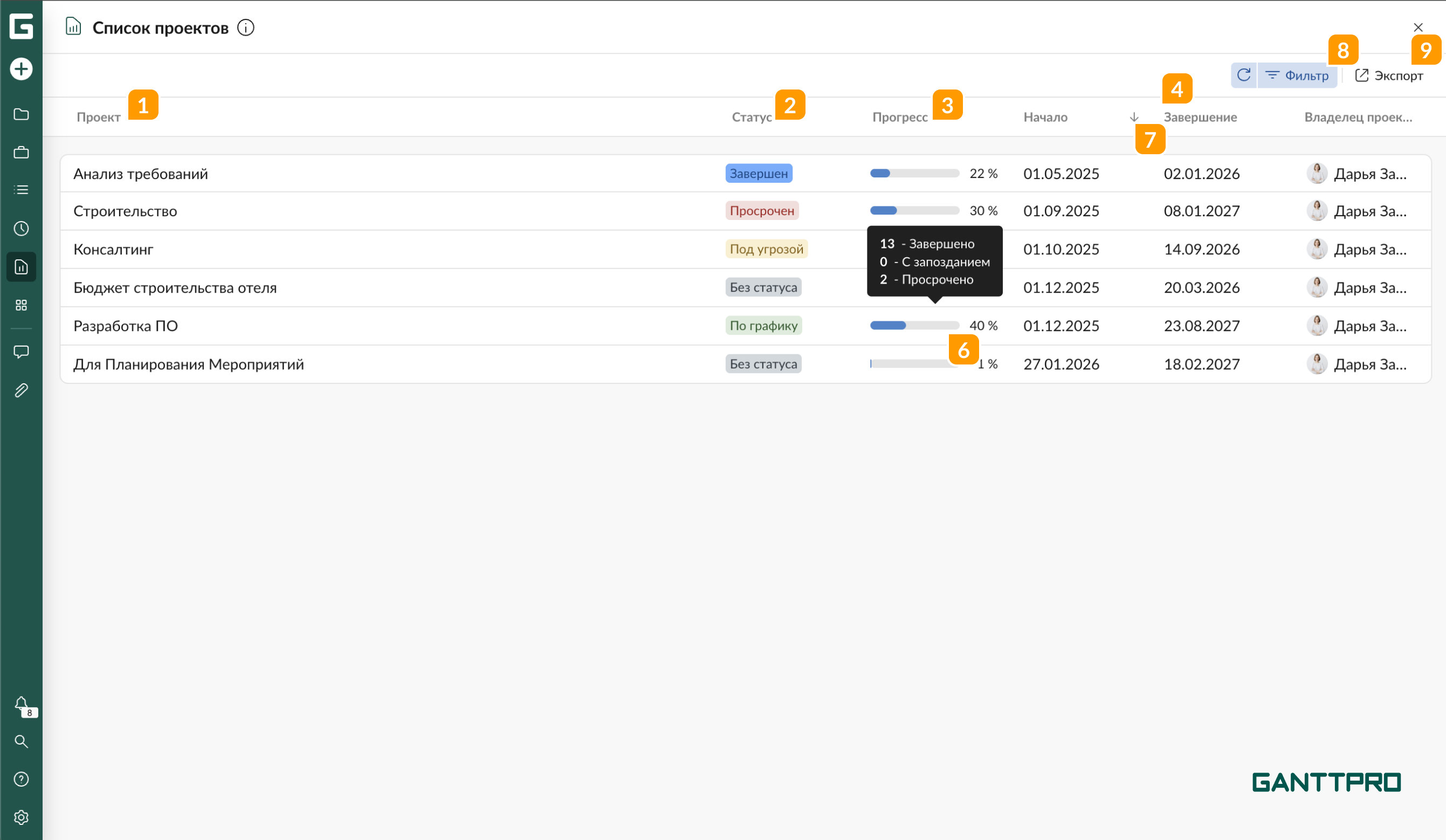Open the dashboards grid icon in the sidebar
1446x840 pixels.
coord(21,305)
